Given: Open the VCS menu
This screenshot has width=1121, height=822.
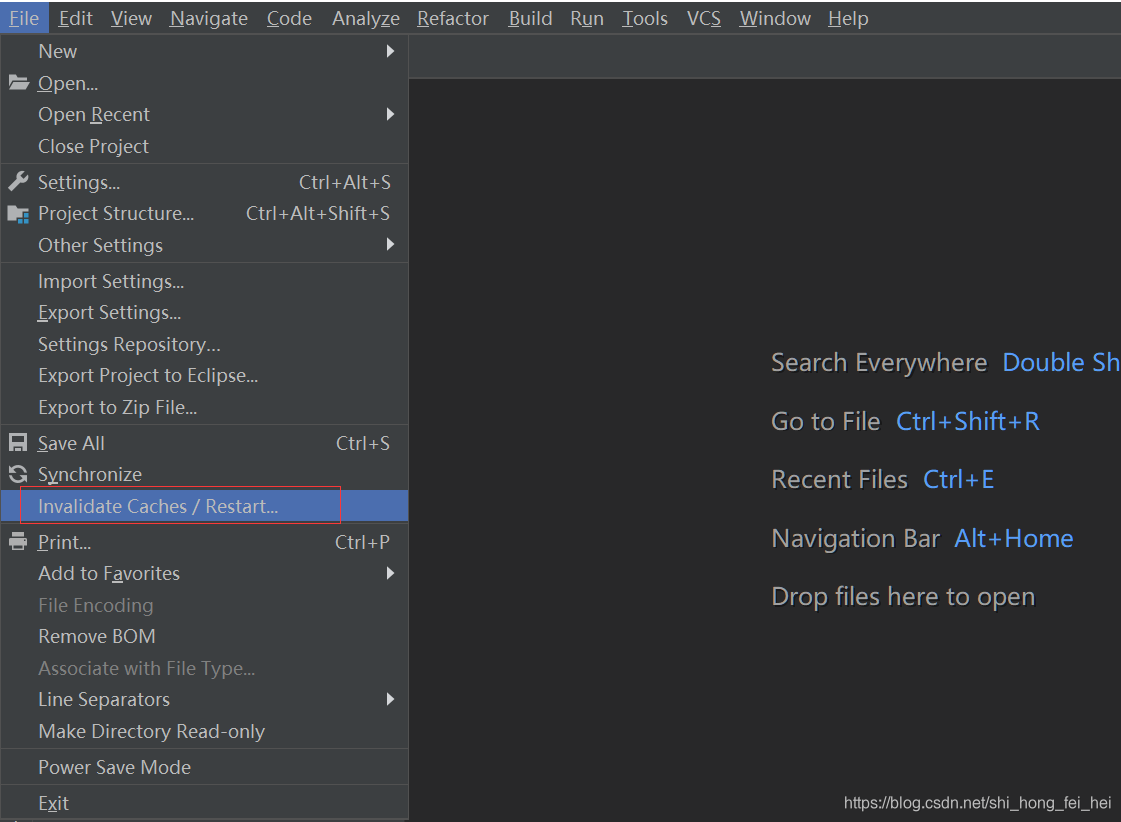Looking at the screenshot, I should pyautogui.click(x=704, y=18).
